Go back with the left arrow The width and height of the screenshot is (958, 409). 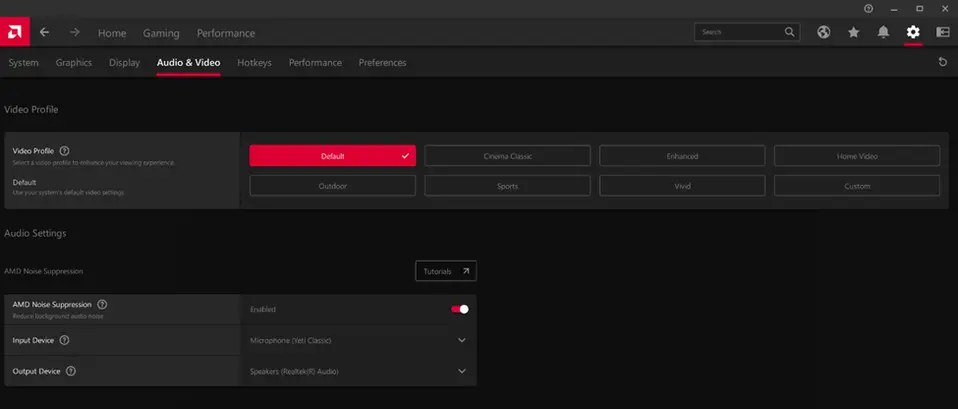click(x=44, y=32)
